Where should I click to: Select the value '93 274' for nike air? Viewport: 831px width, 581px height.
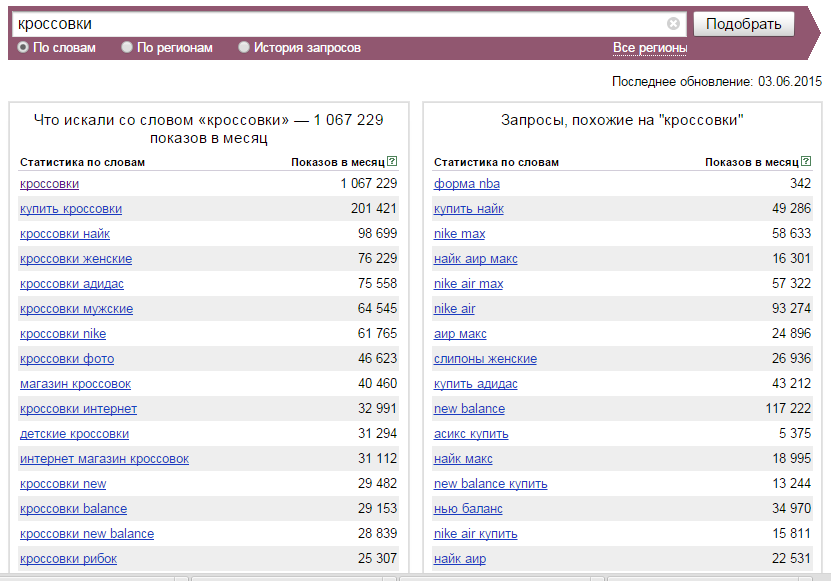[791, 308]
